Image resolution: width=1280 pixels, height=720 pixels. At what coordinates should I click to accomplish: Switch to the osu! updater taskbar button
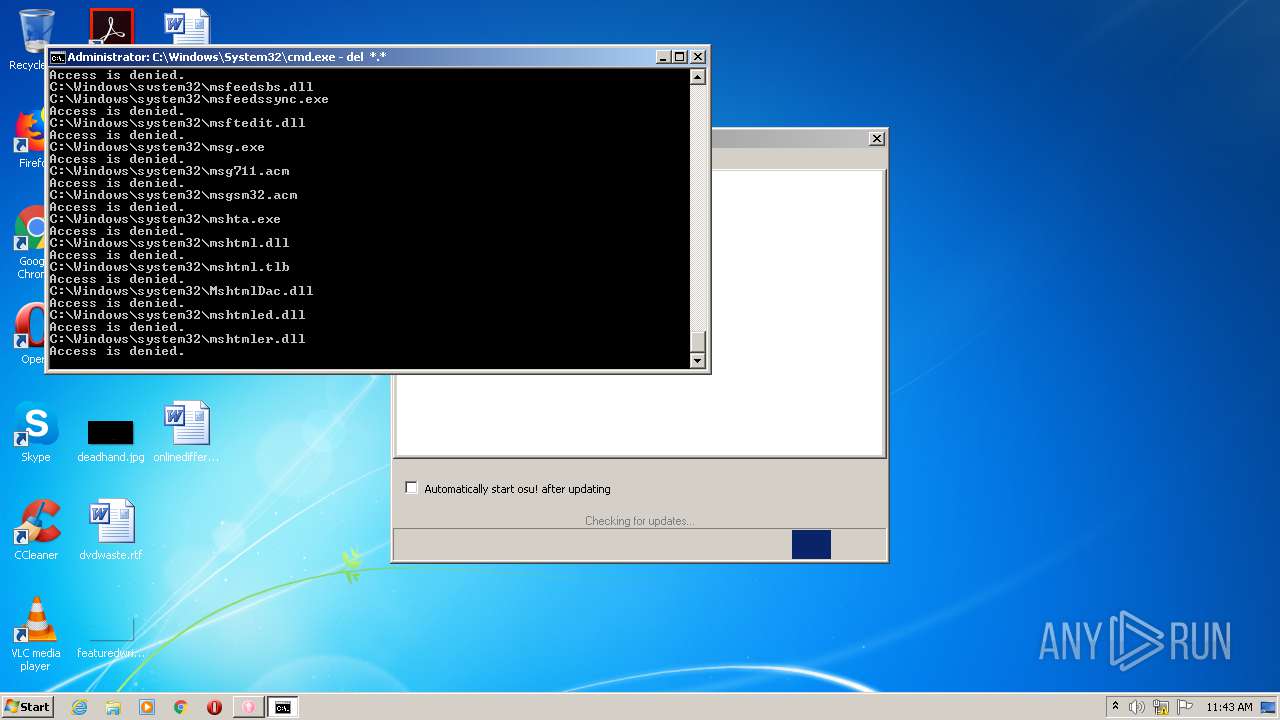tap(248, 707)
